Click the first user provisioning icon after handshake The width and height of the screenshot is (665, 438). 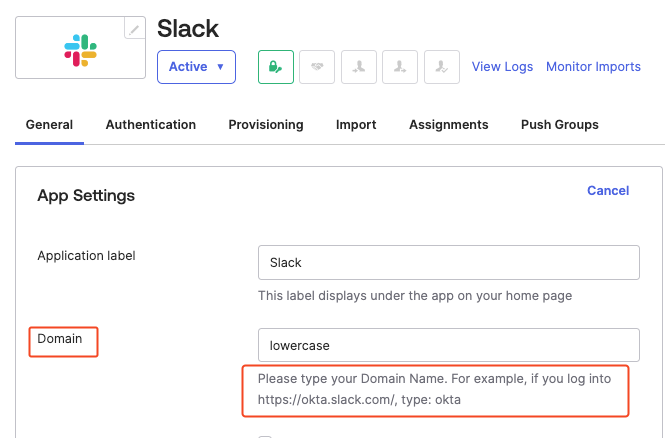click(x=359, y=67)
